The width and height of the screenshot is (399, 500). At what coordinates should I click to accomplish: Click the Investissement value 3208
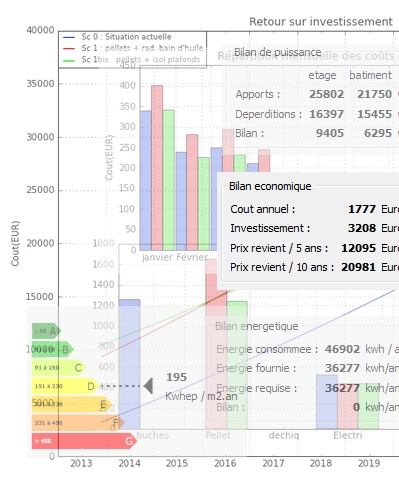click(362, 228)
